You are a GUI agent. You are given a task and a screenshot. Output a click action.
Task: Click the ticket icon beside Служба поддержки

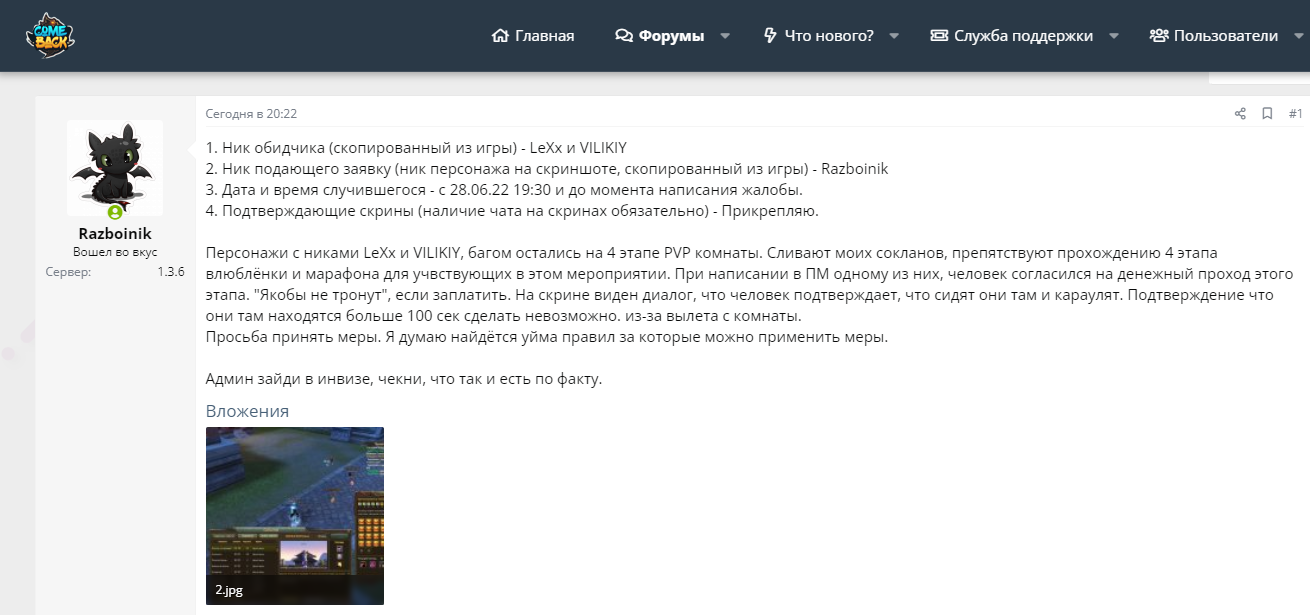939,36
